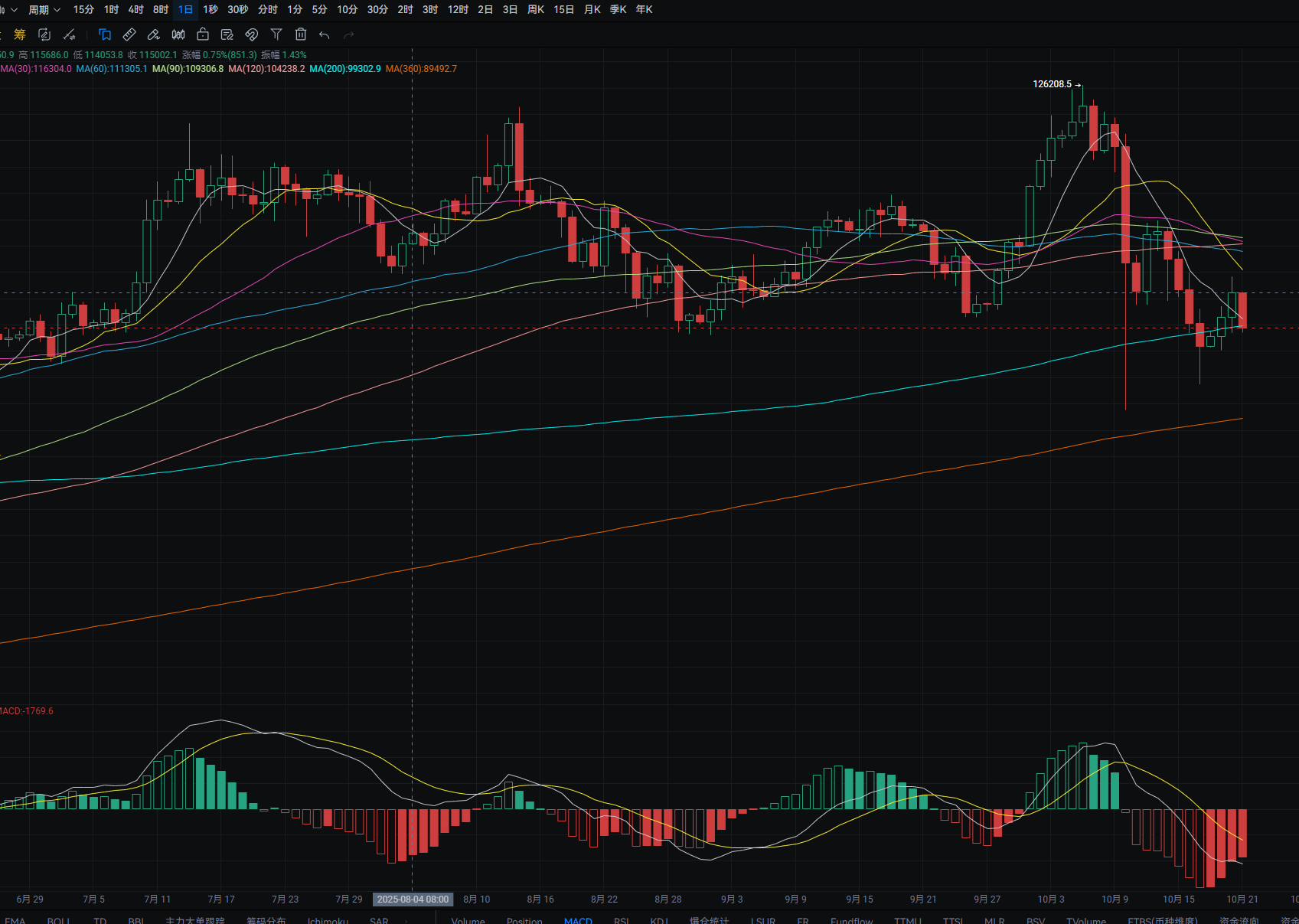This screenshot has height=924, width=1299.
Task: Click the candlestick chart style icon
Action: click(x=178, y=34)
